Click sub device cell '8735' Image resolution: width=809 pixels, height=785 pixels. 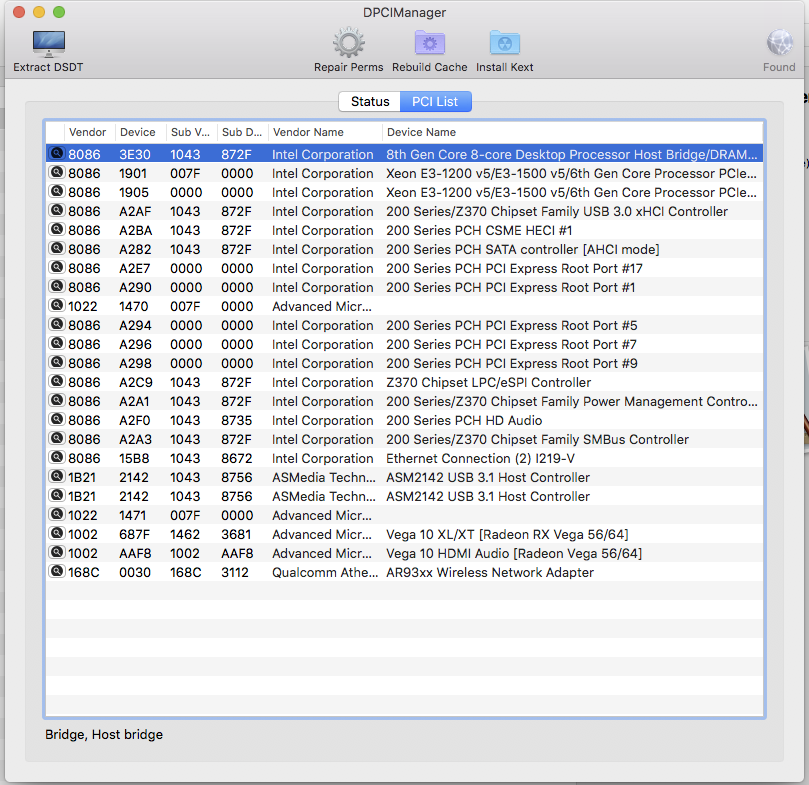tap(236, 421)
